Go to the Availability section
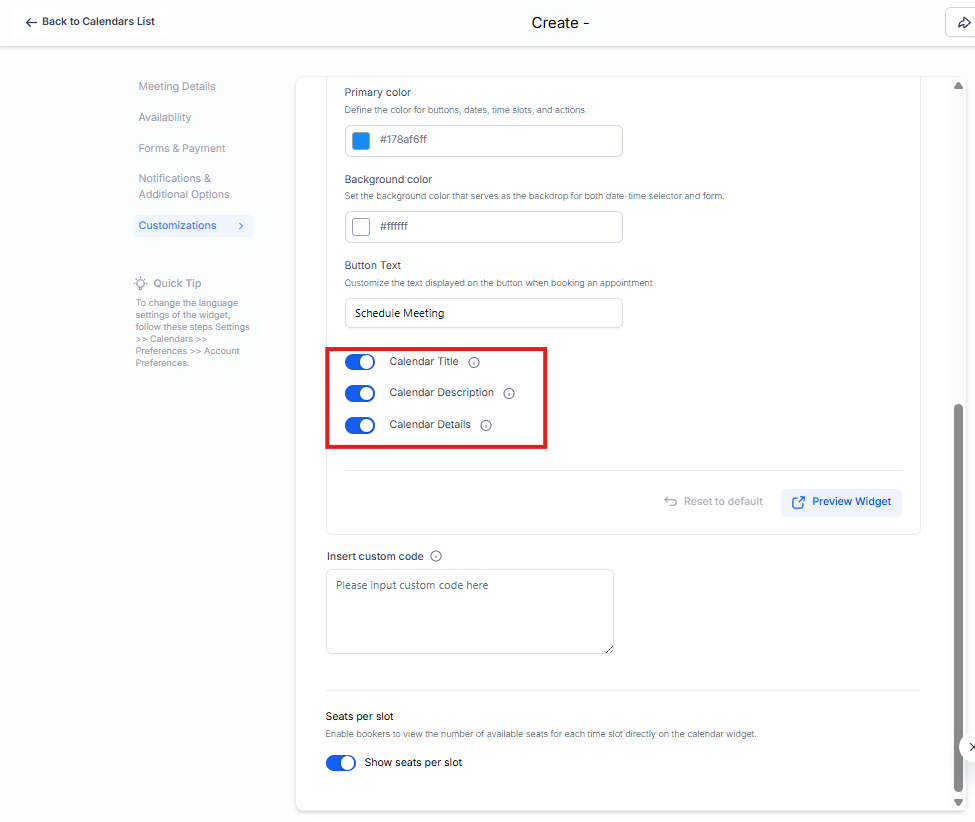This screenshot has width=975, height=822. pos(165,118)
